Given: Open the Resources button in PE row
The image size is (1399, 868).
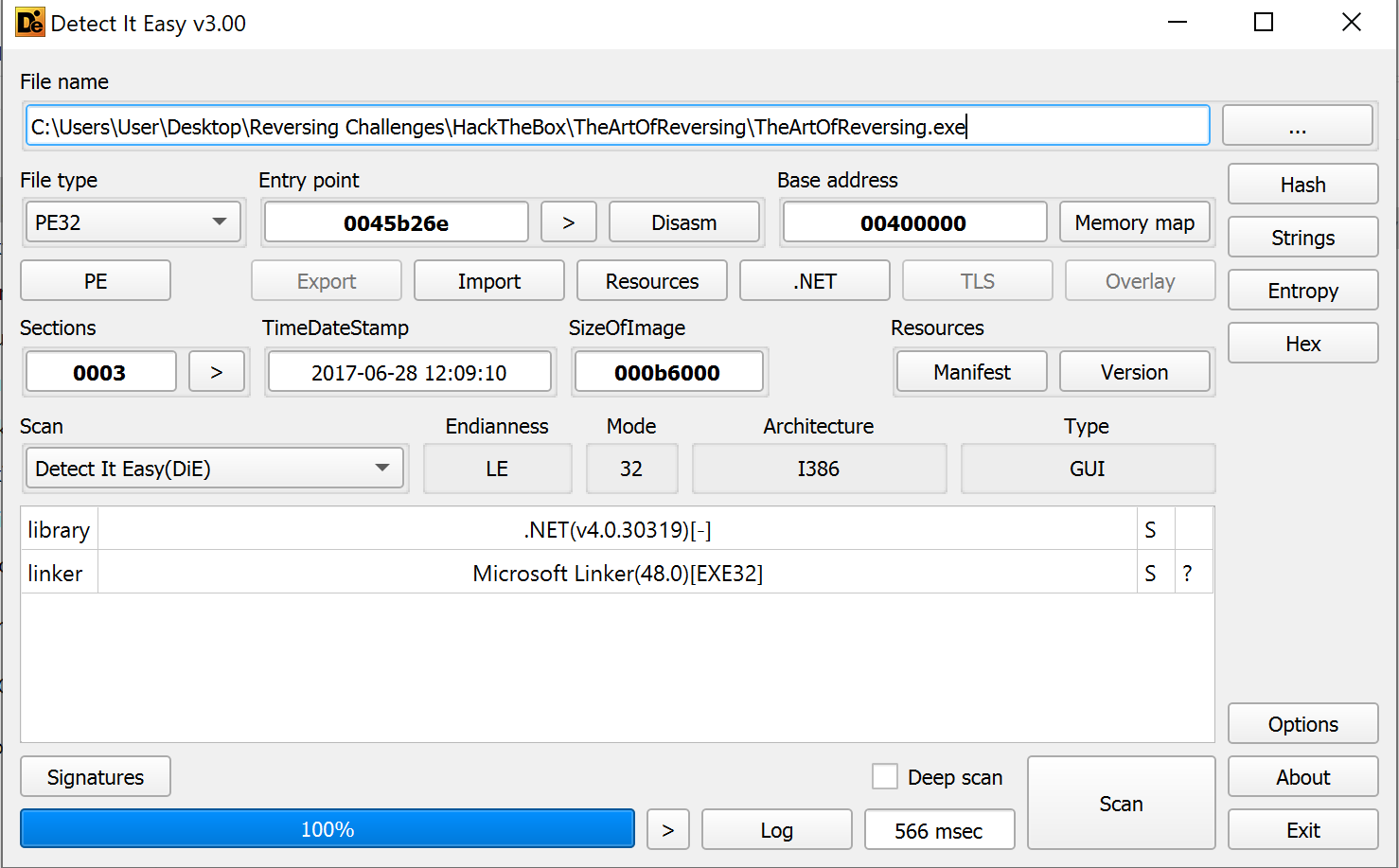Looking at the screenshot, I should click(652, 281).
